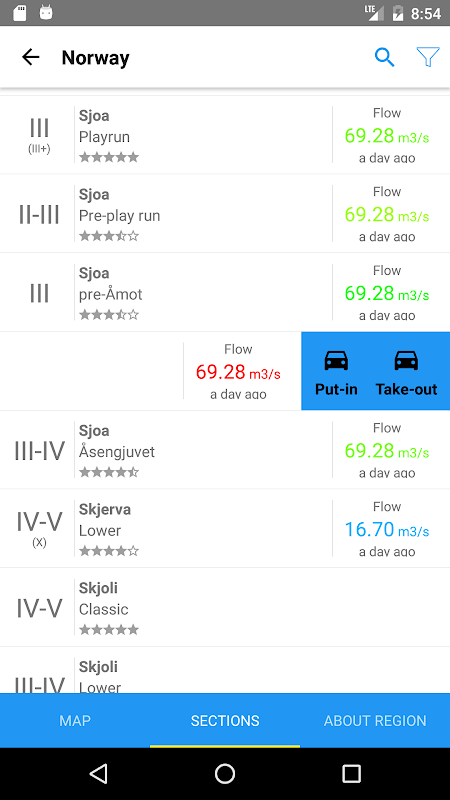Switch to the ABOUT REGION tab
Viewport: 450px width, 800px height.
pos(375,720)
